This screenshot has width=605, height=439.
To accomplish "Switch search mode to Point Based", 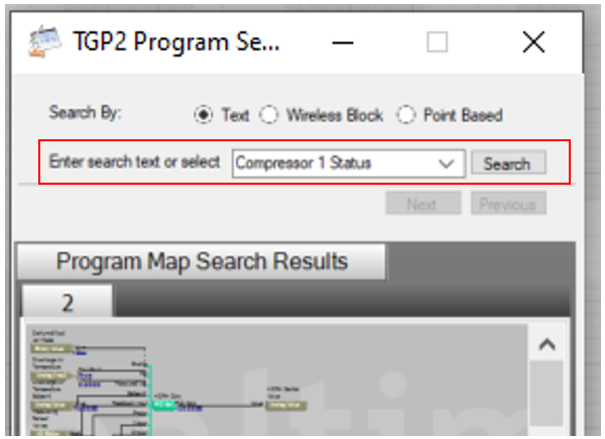I will [x=405, y=115].
